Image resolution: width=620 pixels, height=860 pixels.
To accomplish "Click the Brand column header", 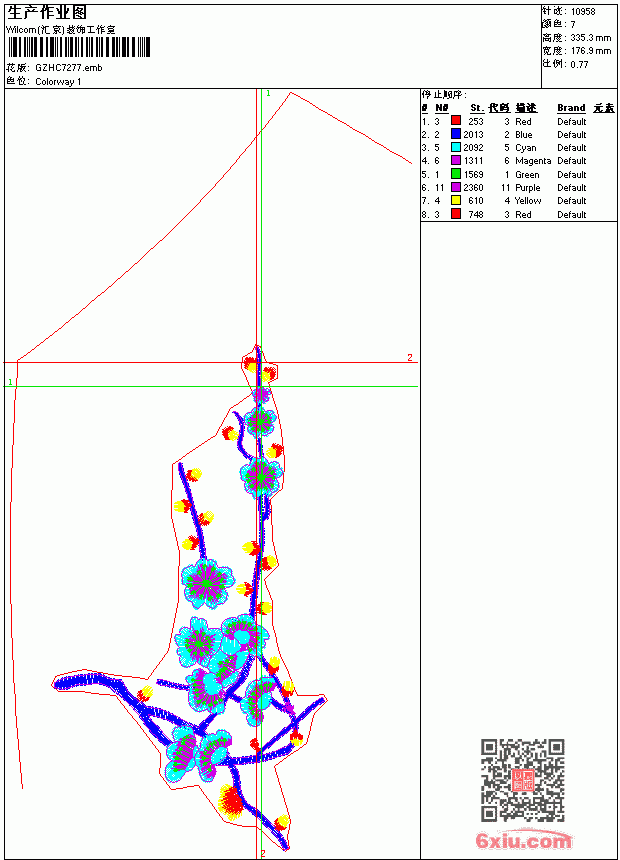I will click(571, 108).
